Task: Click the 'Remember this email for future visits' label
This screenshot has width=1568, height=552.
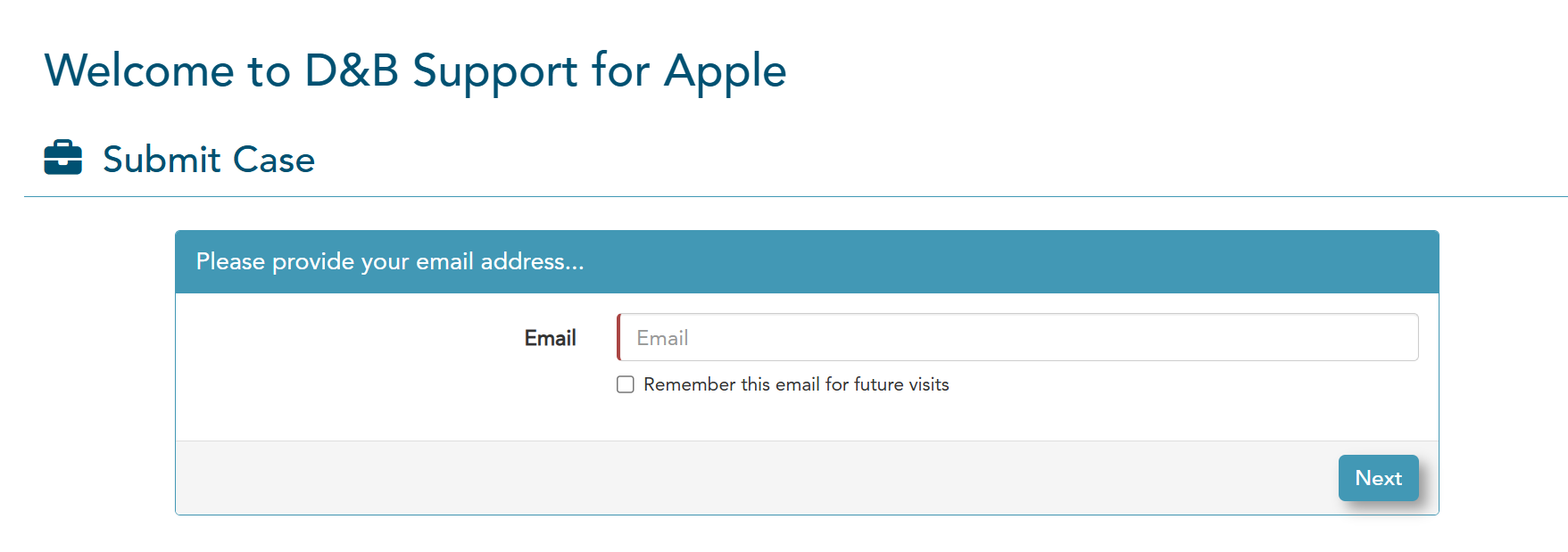Action: pyautogui.click(x=796, y=384)
